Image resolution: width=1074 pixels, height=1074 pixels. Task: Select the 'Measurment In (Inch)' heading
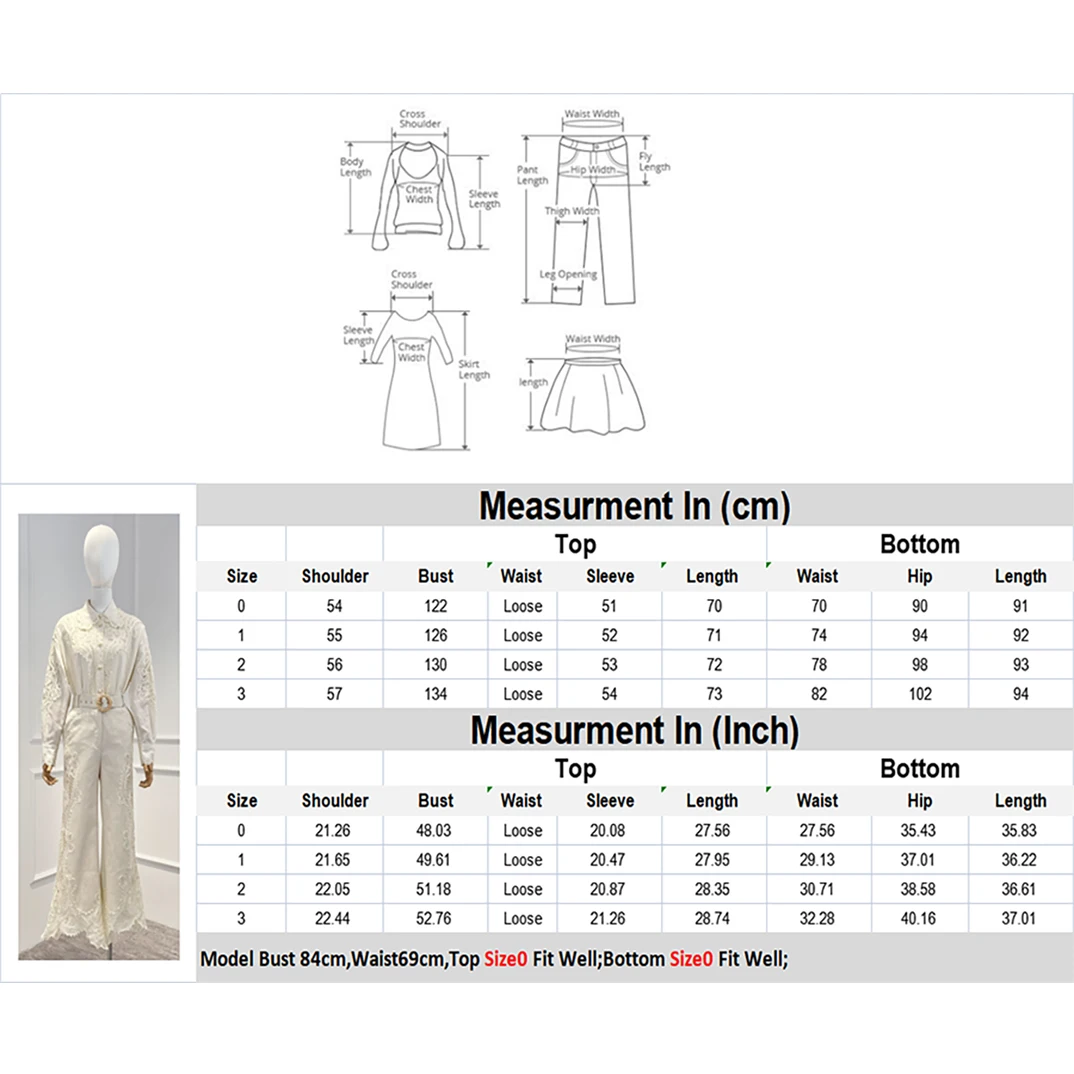[x=634, y=730]
